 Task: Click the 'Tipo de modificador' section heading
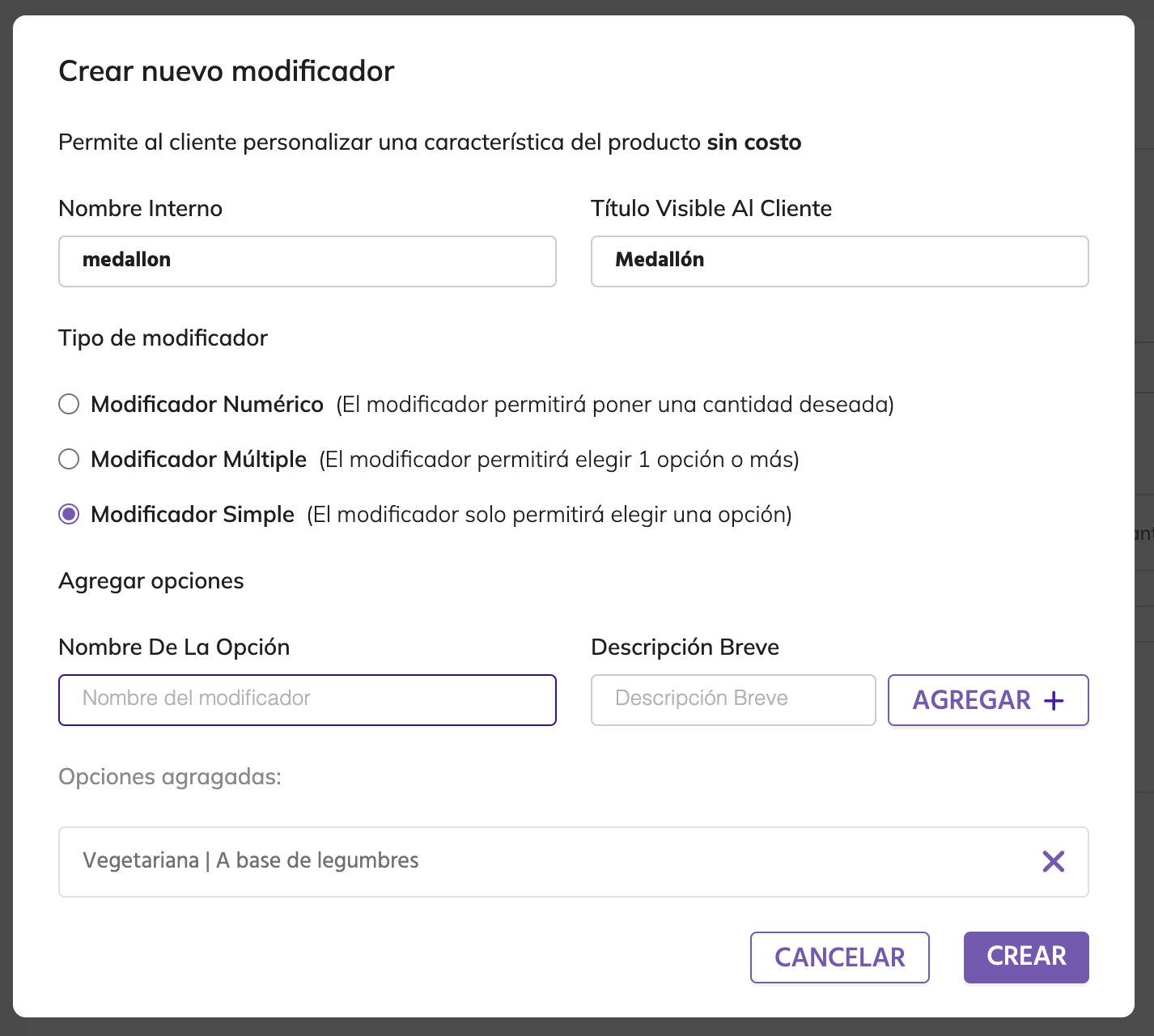163,338
